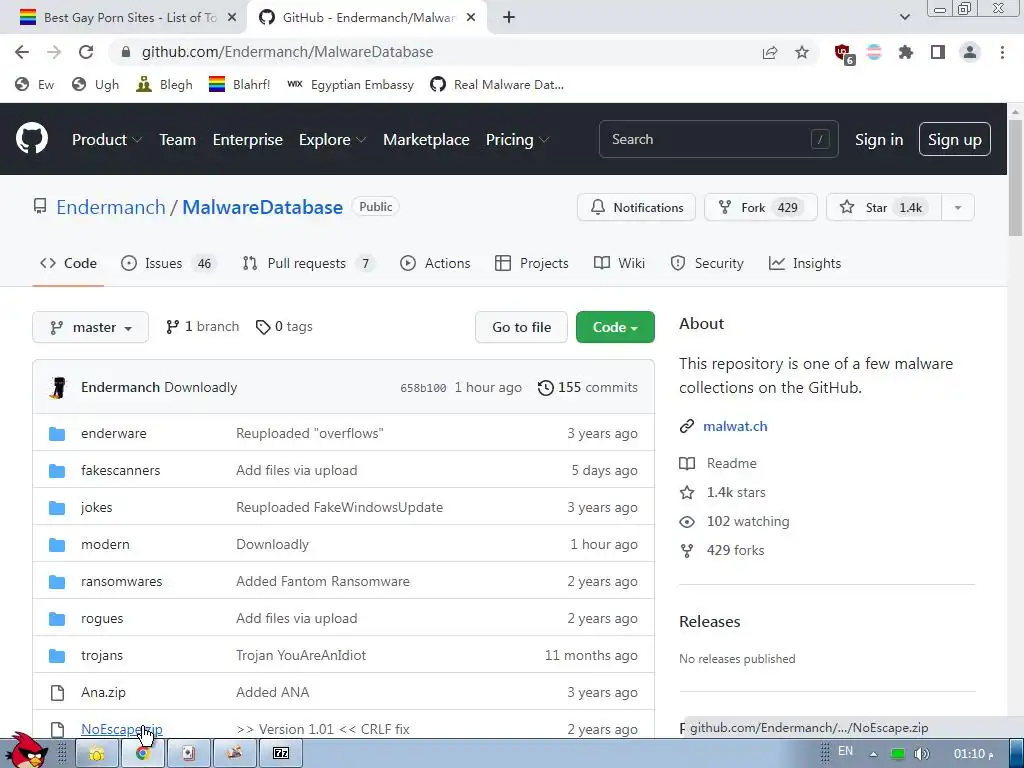Click Enterprise in the GitHub header
The image size is (1024, 768).
click(x=248, y=140)
